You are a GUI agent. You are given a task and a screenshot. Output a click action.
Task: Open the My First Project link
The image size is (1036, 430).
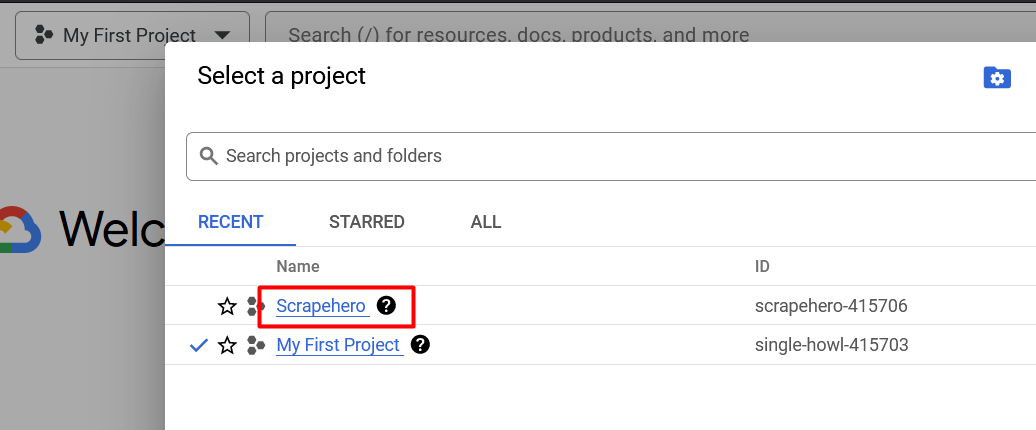pyautogui.click(x=338, y=345)
